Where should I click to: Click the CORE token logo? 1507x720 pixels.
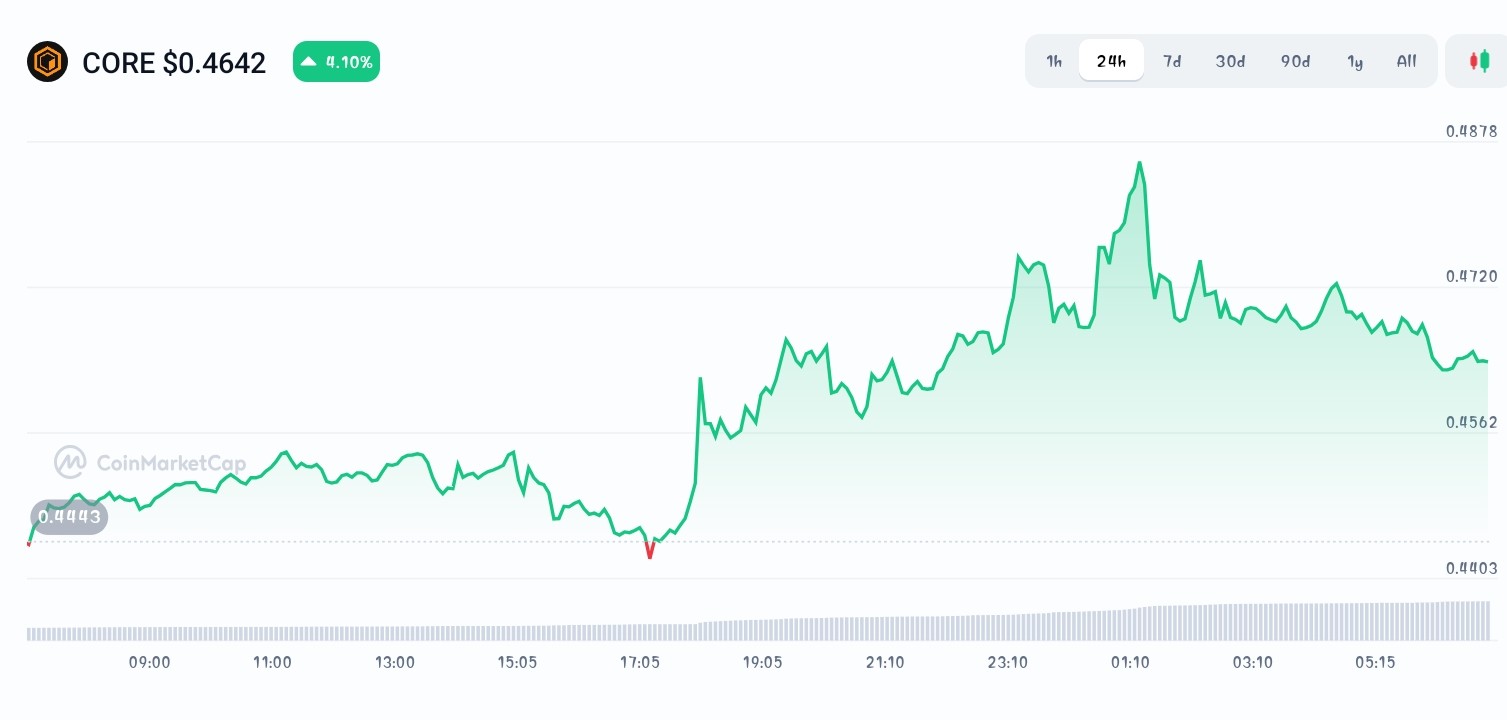[x=47, y=61]
